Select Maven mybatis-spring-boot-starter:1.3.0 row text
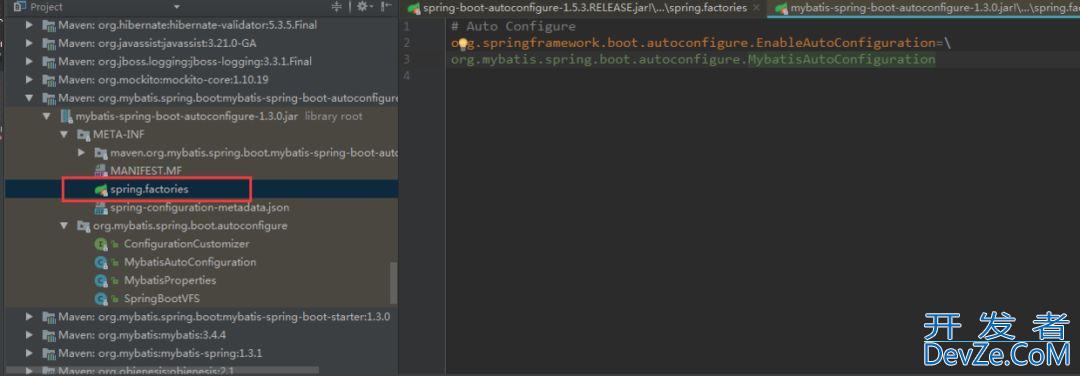 click(x=224, y=317)
